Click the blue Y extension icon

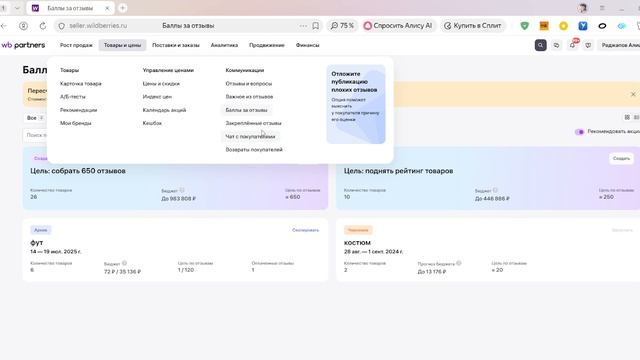pos(583,26)
